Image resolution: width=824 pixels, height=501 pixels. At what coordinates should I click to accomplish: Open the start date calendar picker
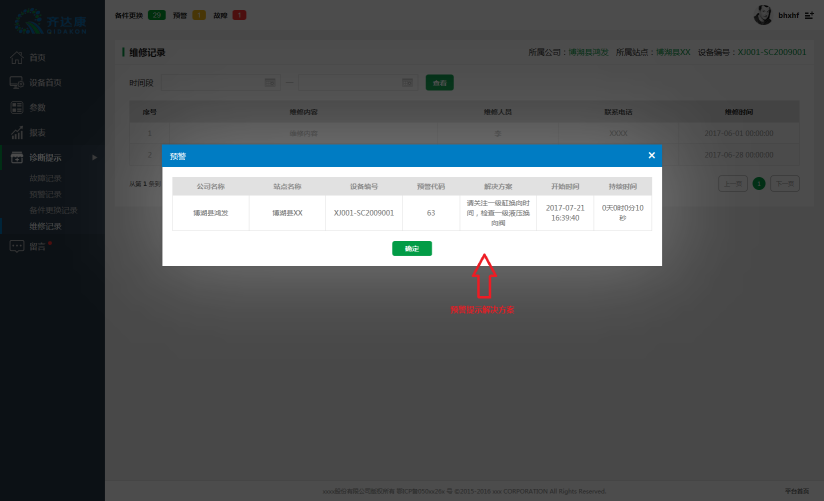(x=269, y=82)
